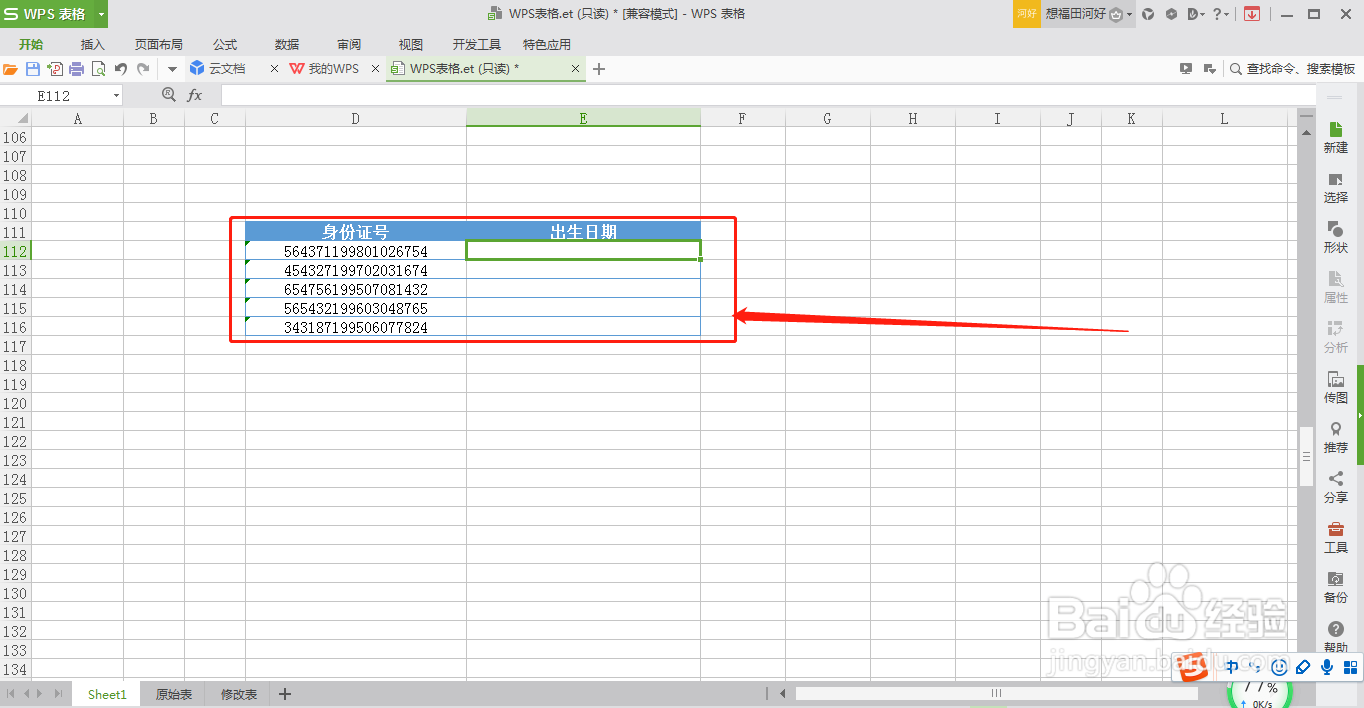Open print preview icon
This screenshot has width=1364, height=708.
point(99,69)
